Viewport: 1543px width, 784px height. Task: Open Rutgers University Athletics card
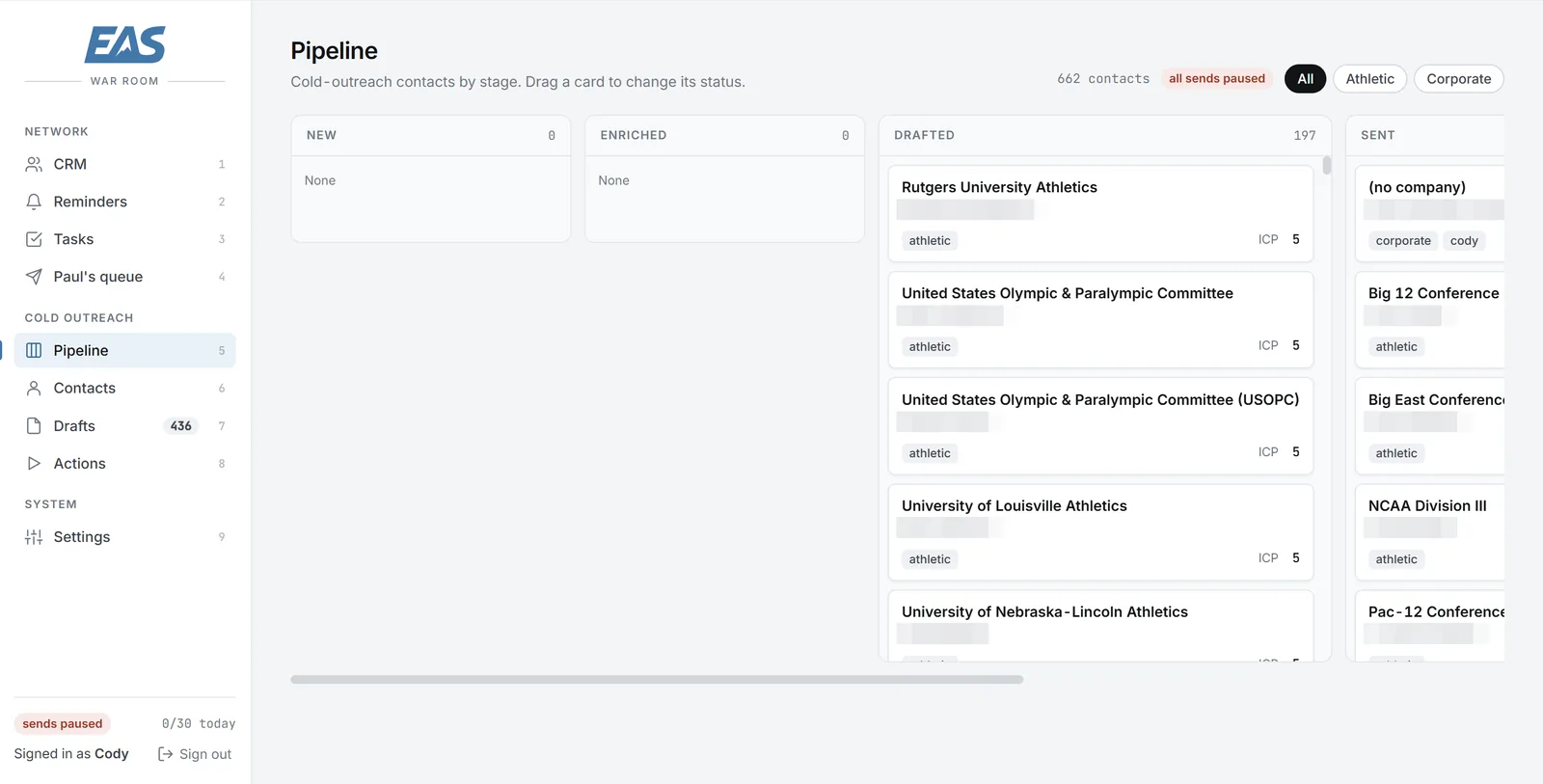click(x=1100, y=213)
